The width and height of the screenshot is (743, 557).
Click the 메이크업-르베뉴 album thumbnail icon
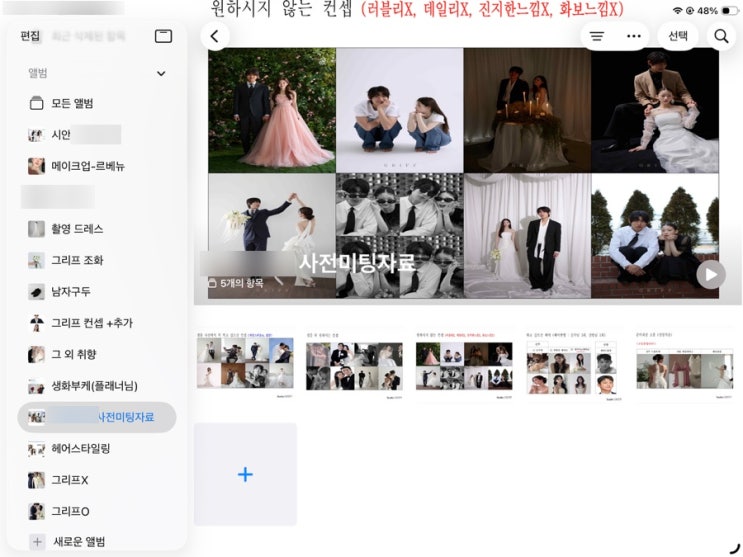pos(36,166)
